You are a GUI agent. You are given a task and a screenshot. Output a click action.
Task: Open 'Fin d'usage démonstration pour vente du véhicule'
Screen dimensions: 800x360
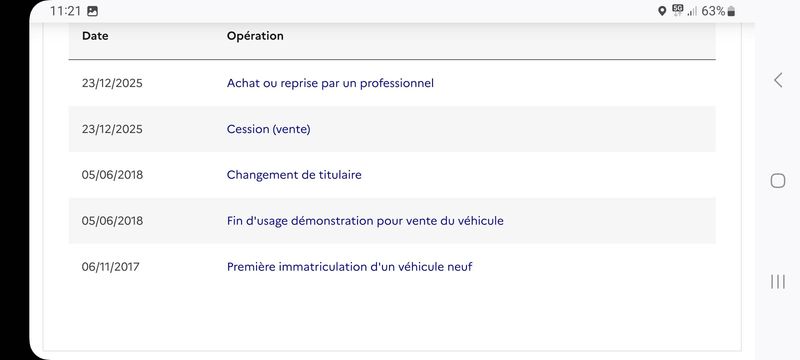coord(365,221)
